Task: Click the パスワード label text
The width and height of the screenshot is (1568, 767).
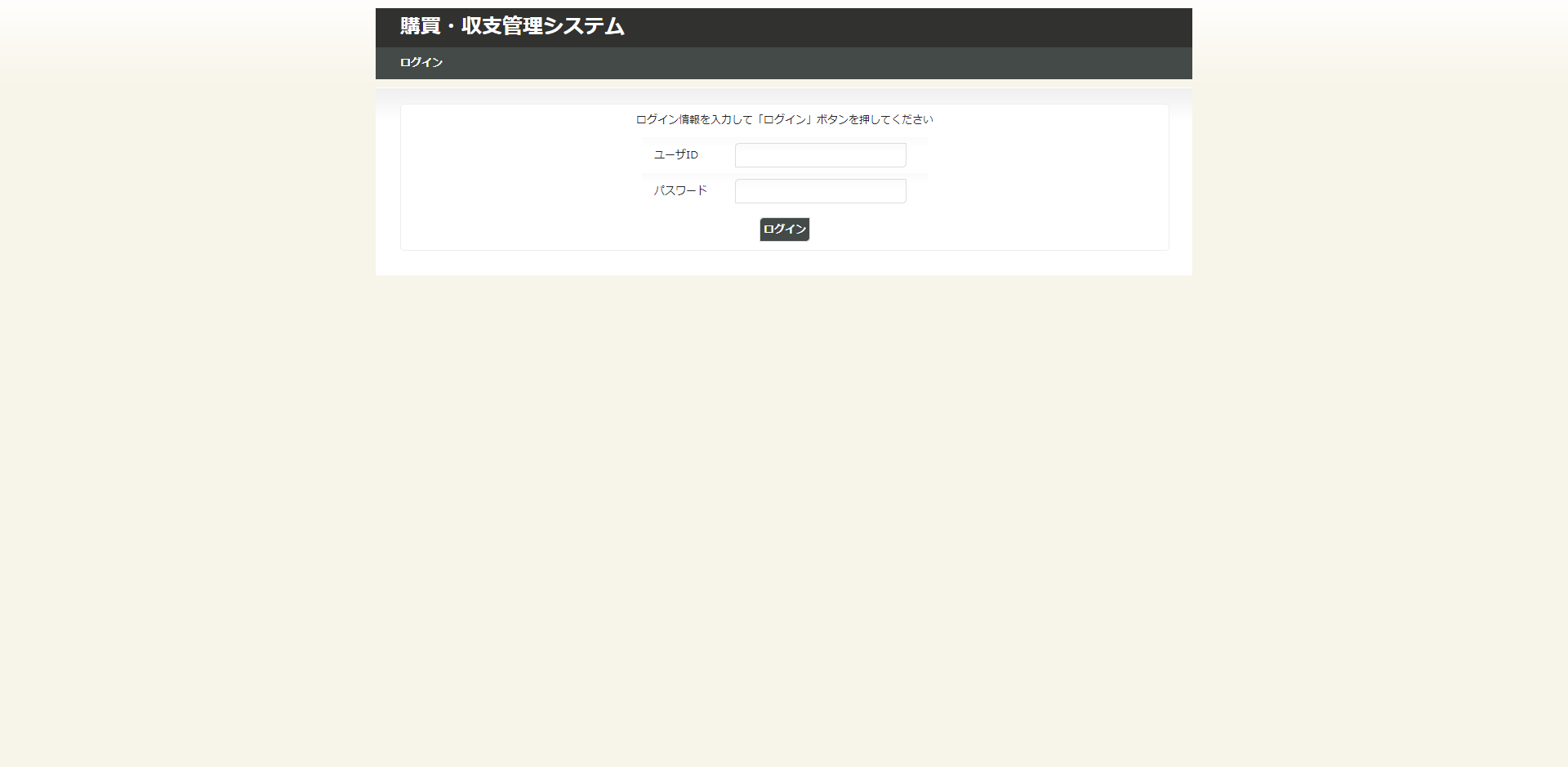Action: click(x=679, y=191)
